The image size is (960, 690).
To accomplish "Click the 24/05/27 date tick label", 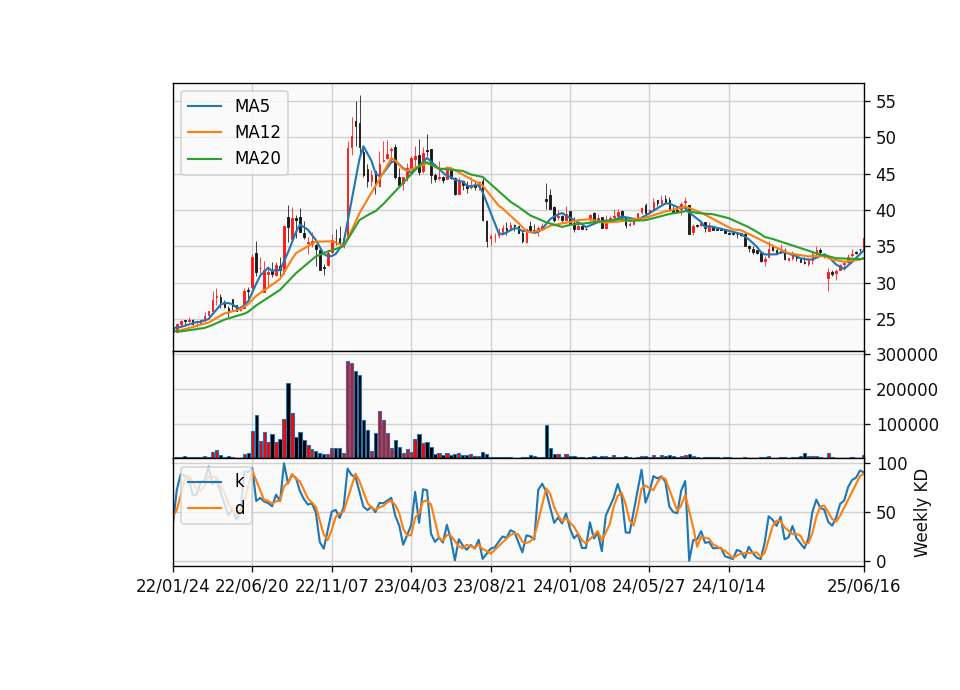I will (649, 586).
